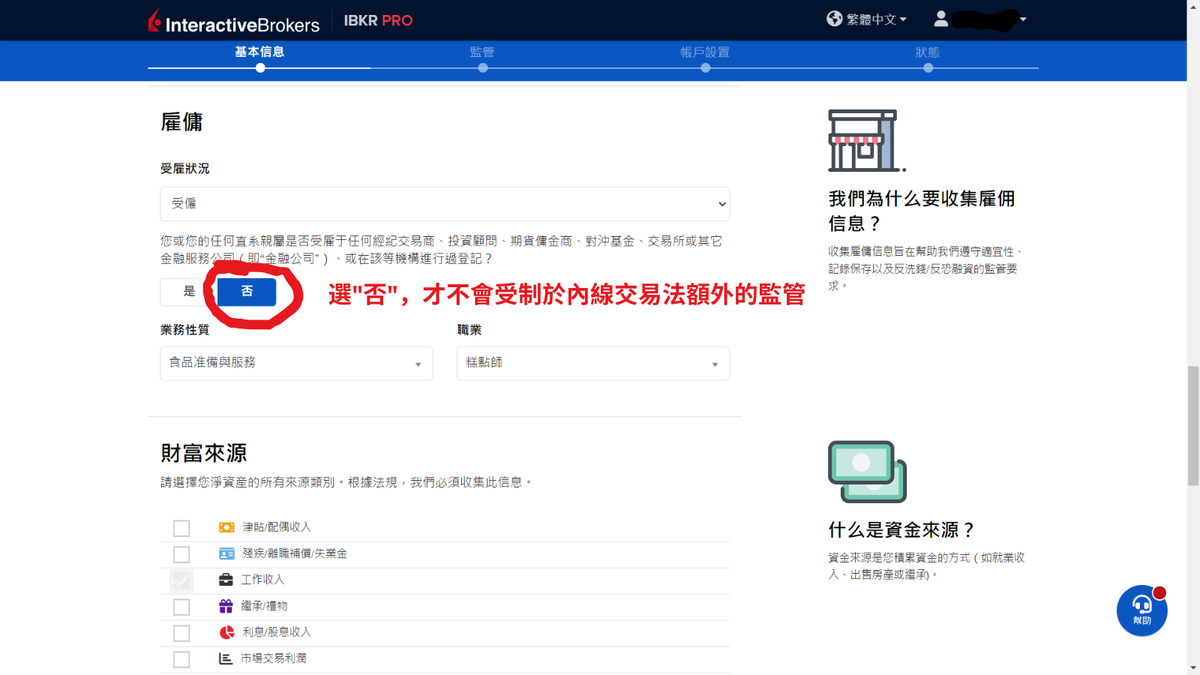Open the 受僱 employment status dropdown
1200x675 pixels.
445,203
